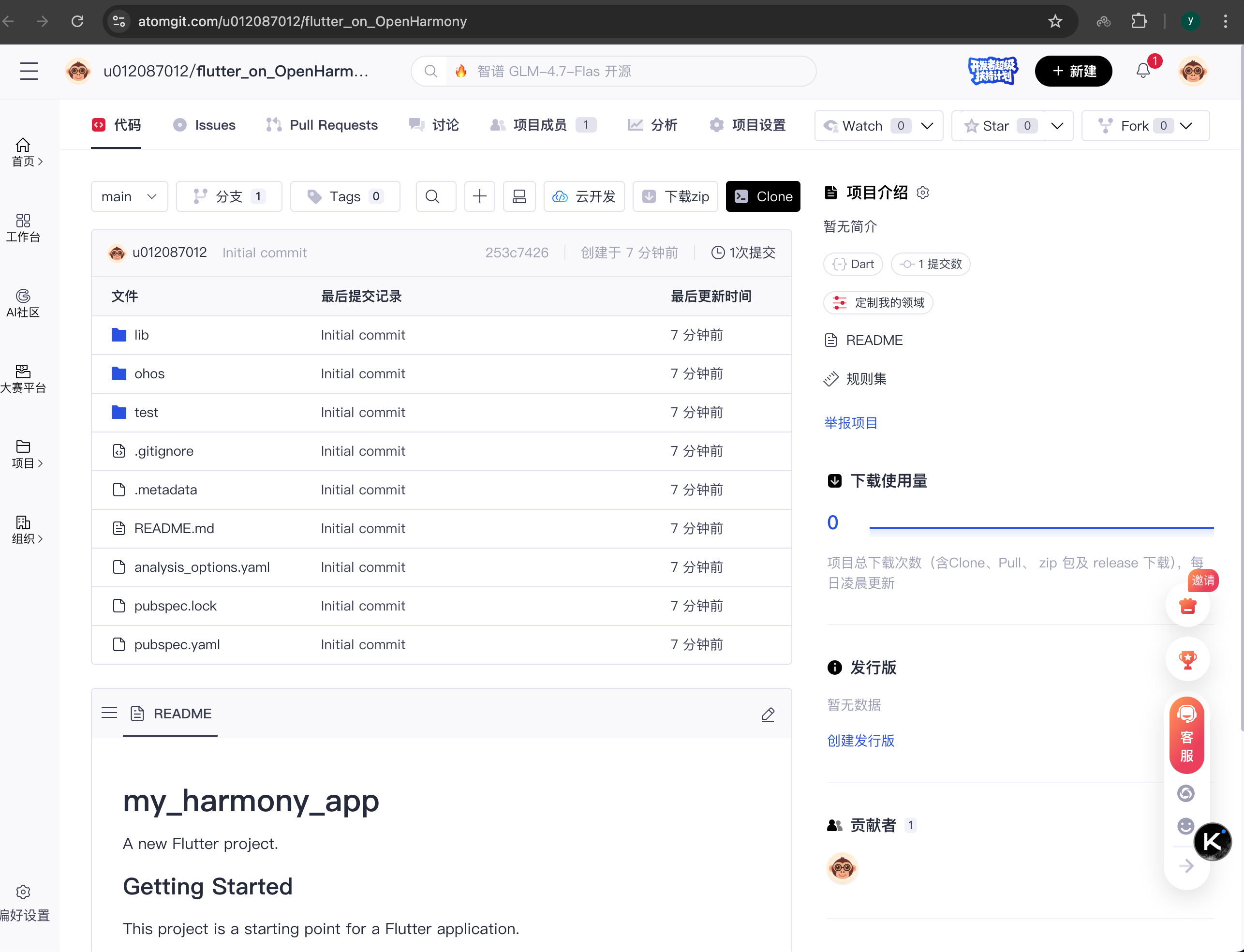Reload the browser page
This screenshot has width=1244, height=952.
click(77, 22)
